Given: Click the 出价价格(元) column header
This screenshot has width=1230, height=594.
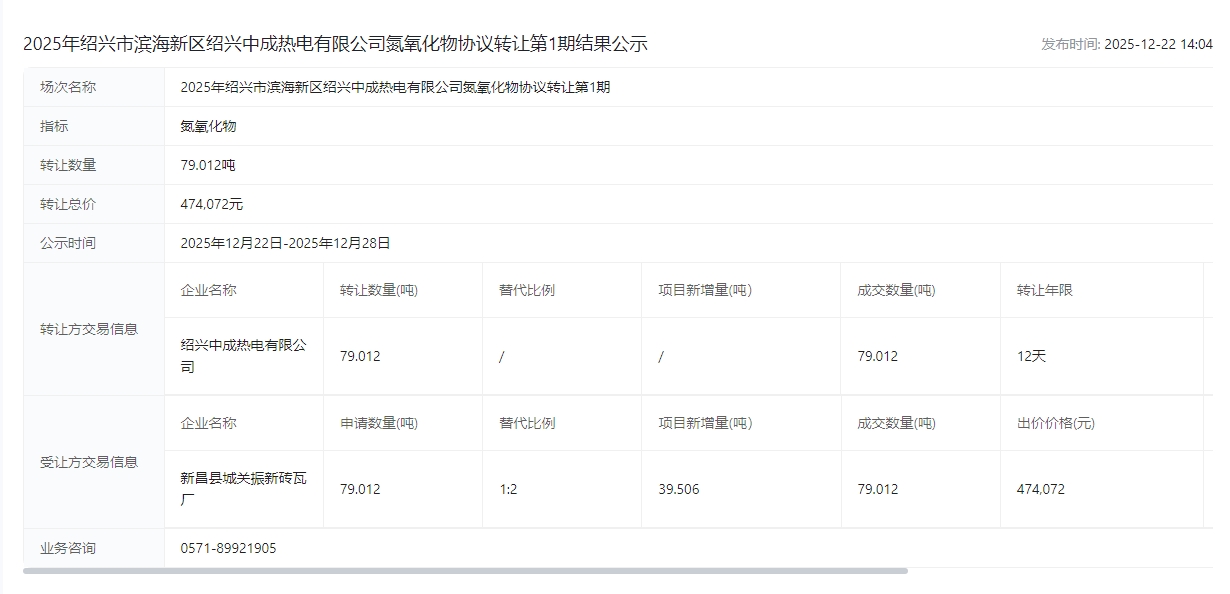Looking at the screenshot, I should (1055, 423).
